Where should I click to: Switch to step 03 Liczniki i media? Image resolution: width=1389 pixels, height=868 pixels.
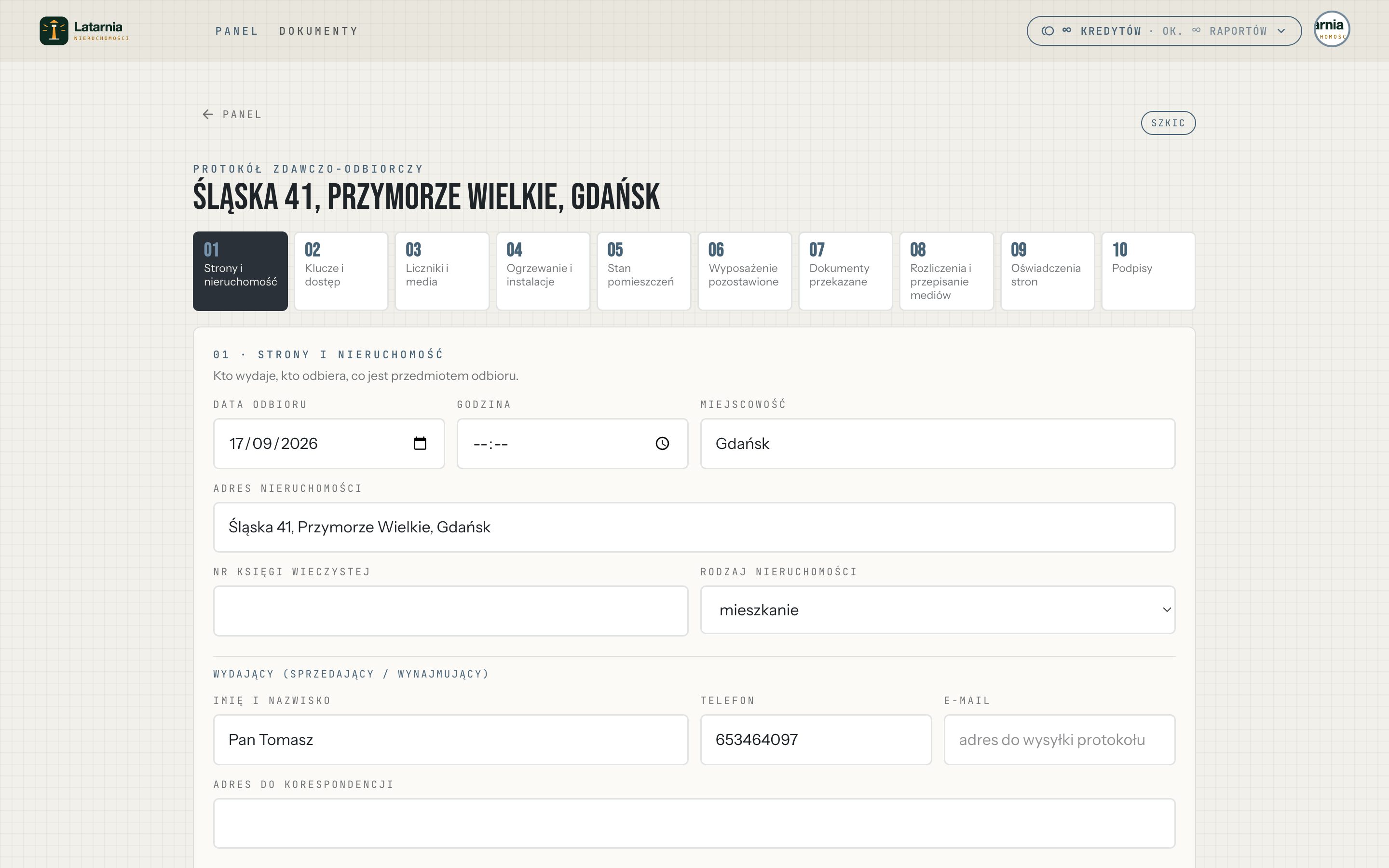point(442,271)
